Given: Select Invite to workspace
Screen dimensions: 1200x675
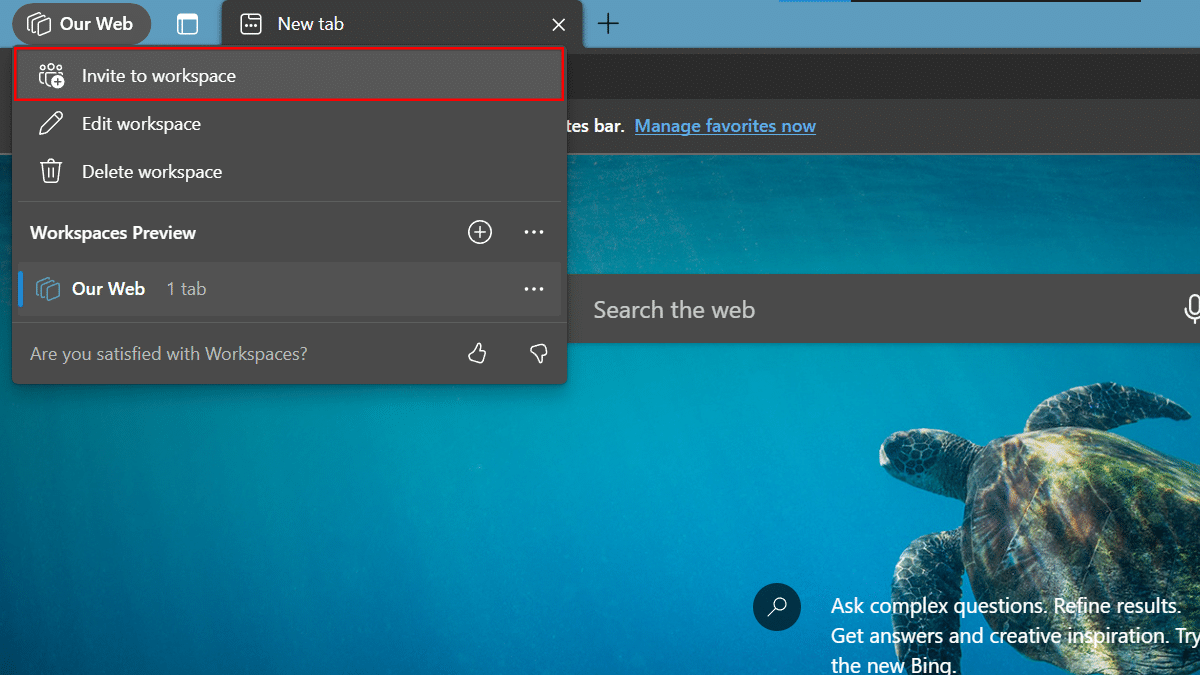Looking at the screenshot, I should [289, 75].
